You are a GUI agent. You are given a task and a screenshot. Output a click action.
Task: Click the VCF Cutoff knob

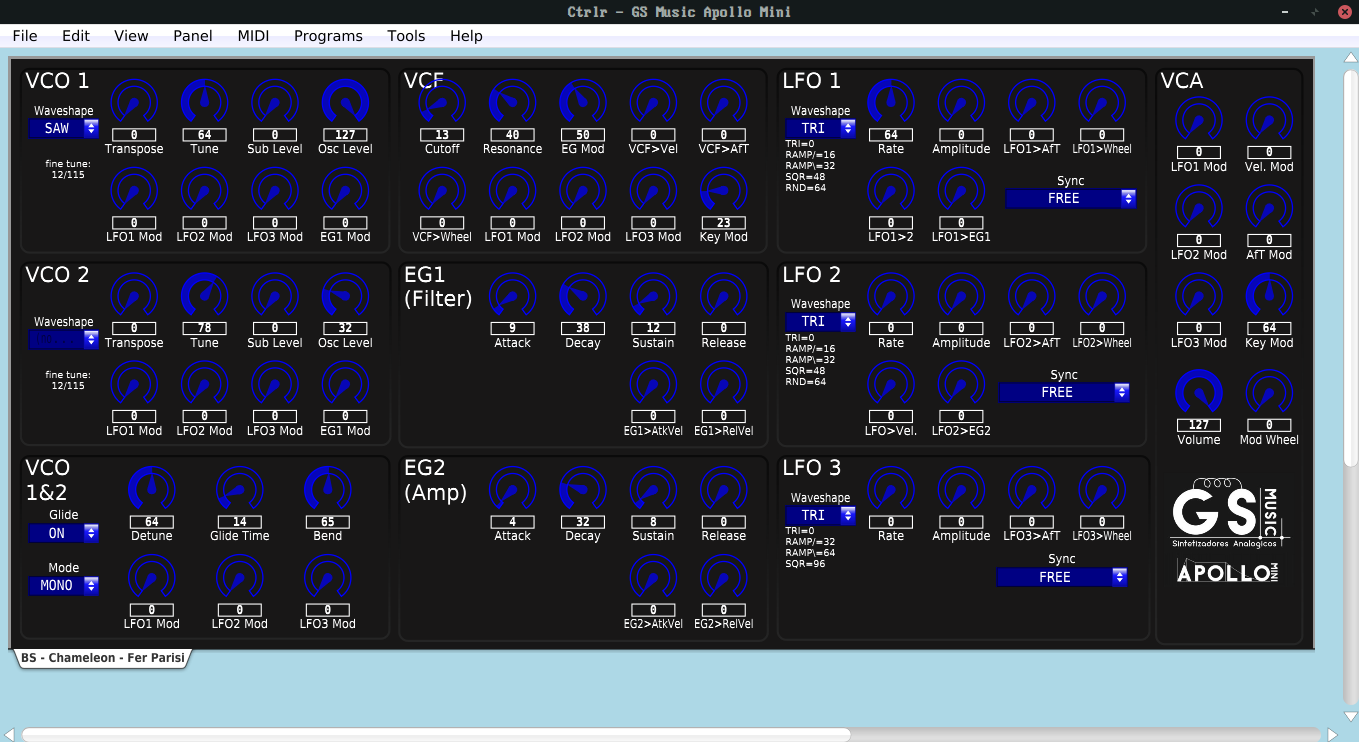tap(442, 103)
